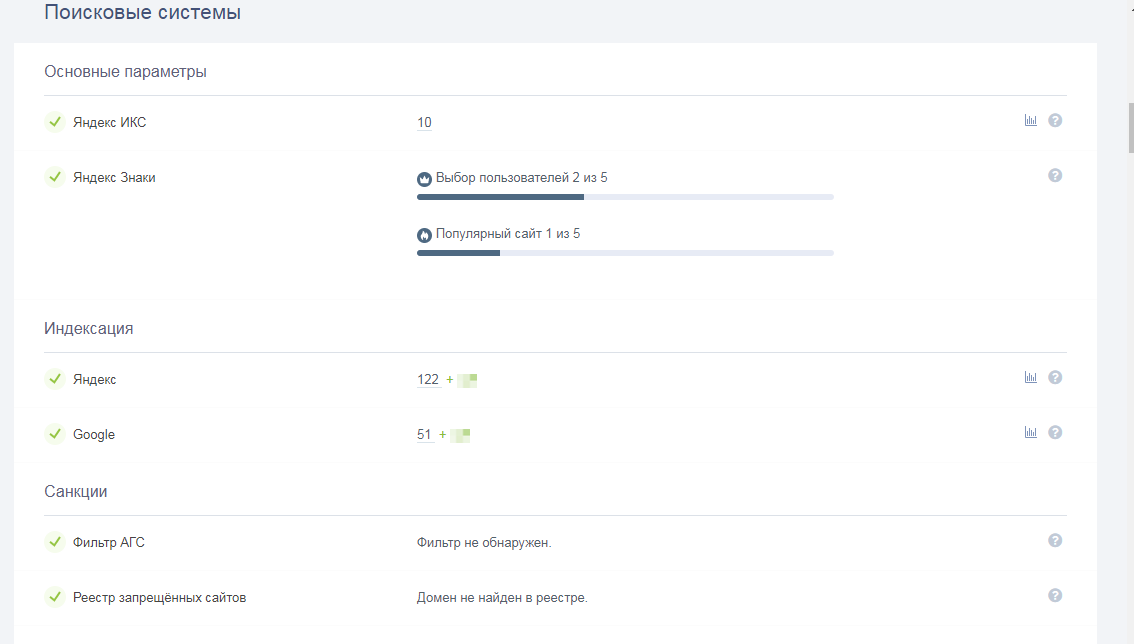Click the page's vertical scrollbar thumb
Viewport: 1134px width, 644px height.
(1131, 127)
